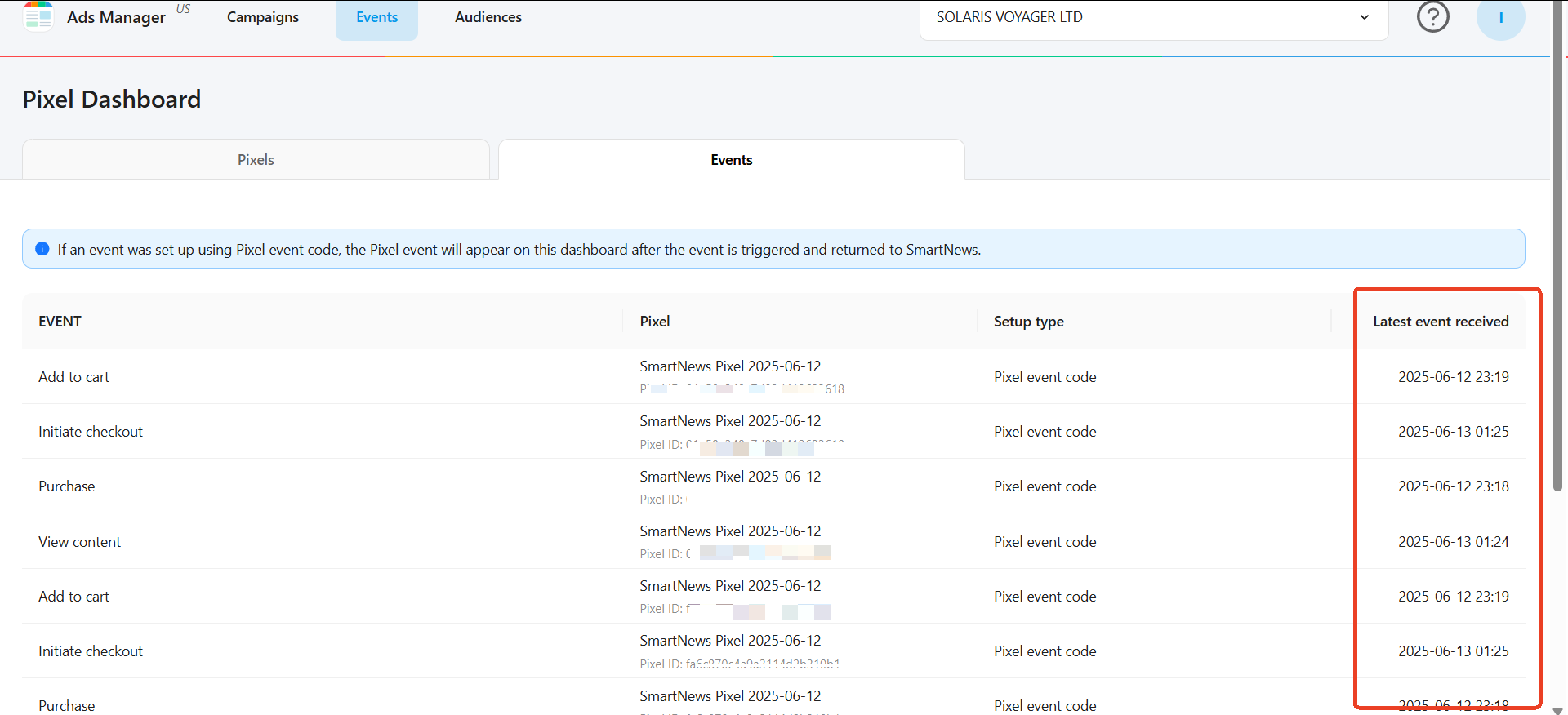Expand the SOLARIS VOYAGER LTD account dropdown
Screen dimensions: 1568x715
point(1154,17)
